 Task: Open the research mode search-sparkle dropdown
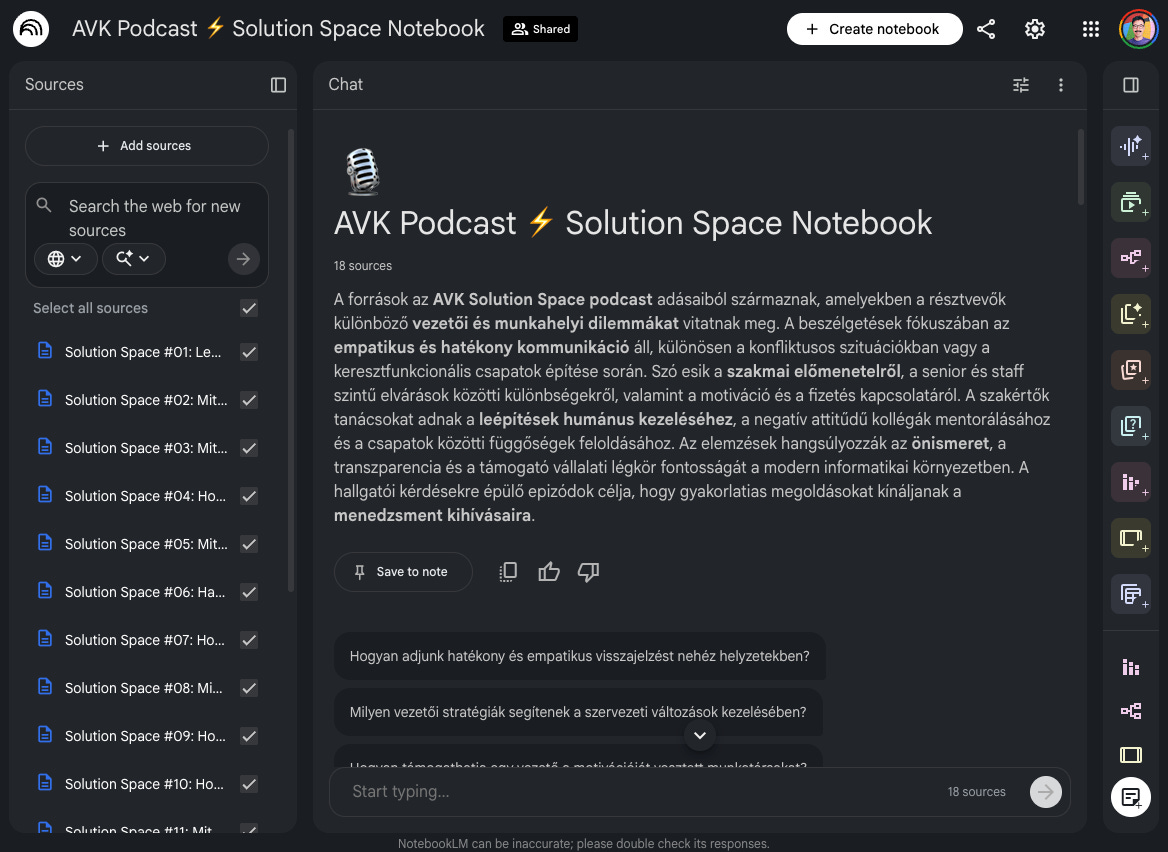(133, 259)
